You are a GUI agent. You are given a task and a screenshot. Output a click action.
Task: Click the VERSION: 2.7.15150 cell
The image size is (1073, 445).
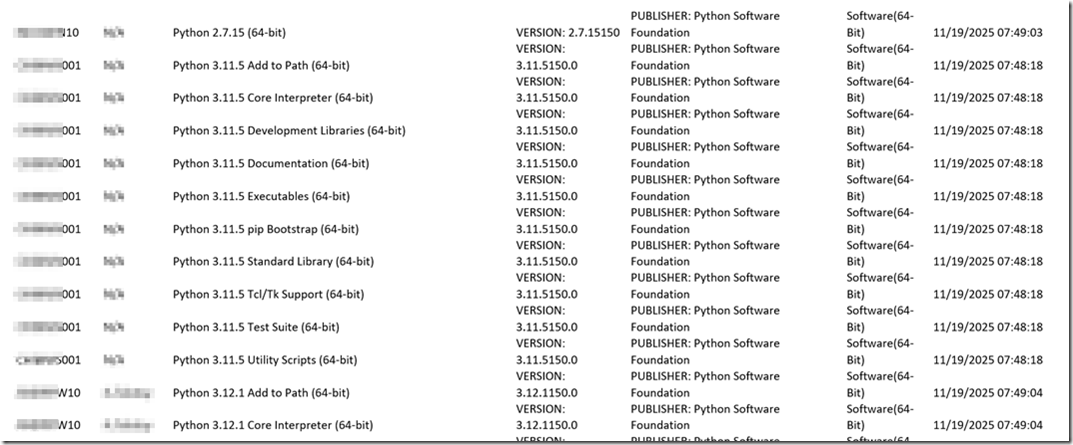click(567, 32)
